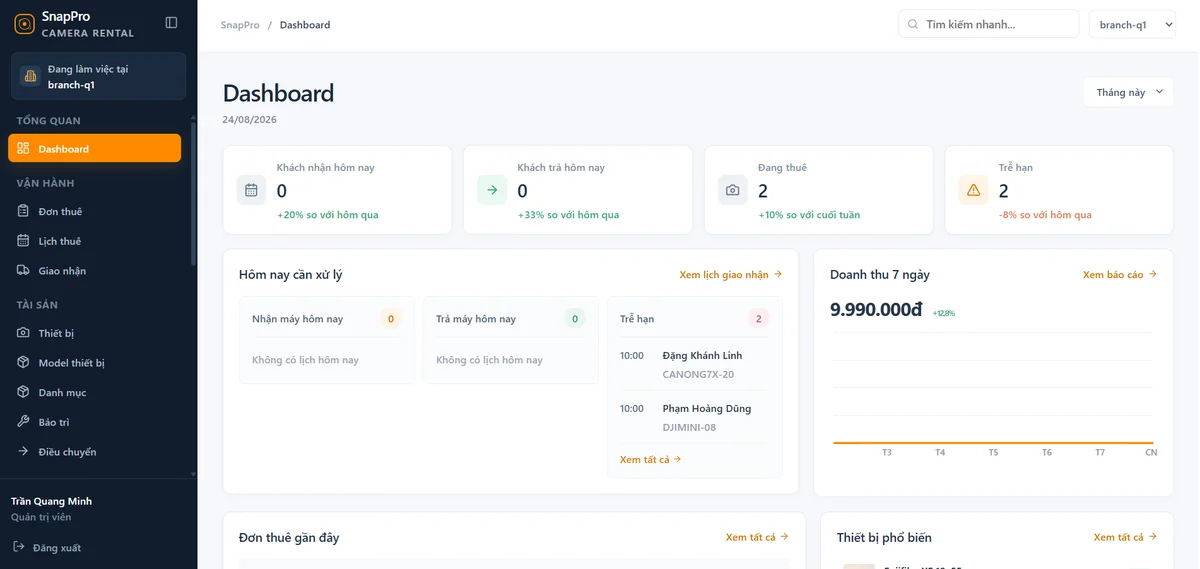Click the Model thiết bị cube icon

(x=23, y=363)
